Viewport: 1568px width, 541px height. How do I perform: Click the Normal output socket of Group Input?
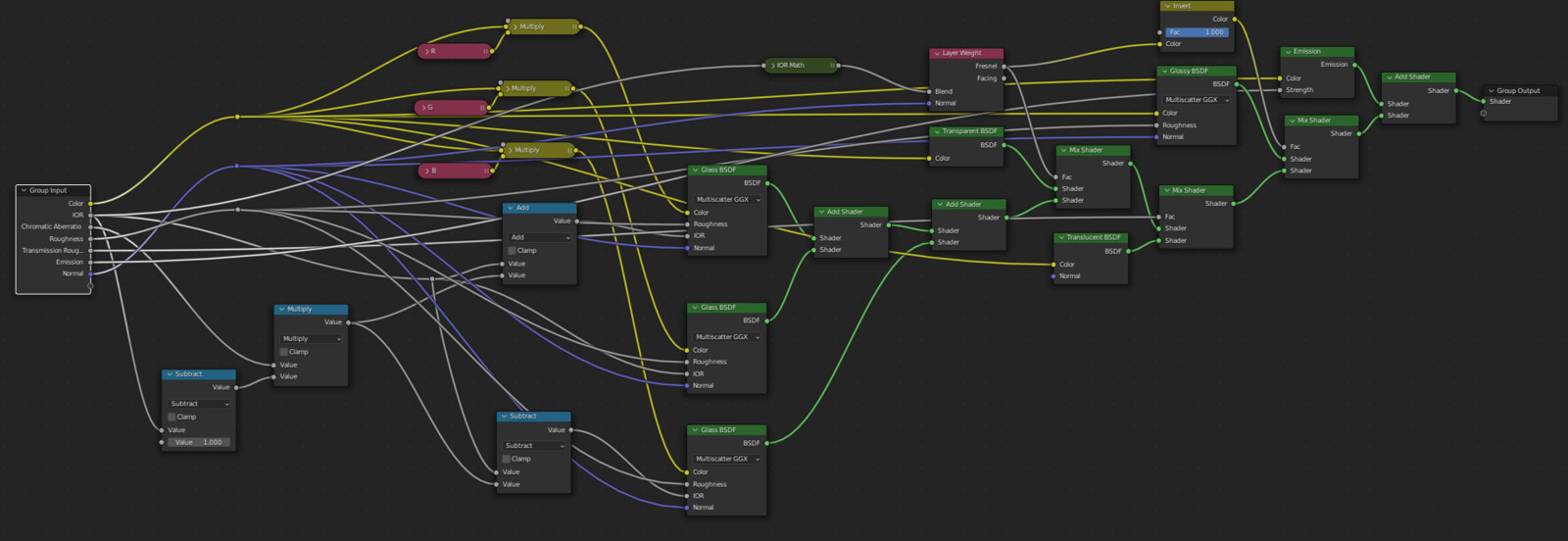coord(91,274)
